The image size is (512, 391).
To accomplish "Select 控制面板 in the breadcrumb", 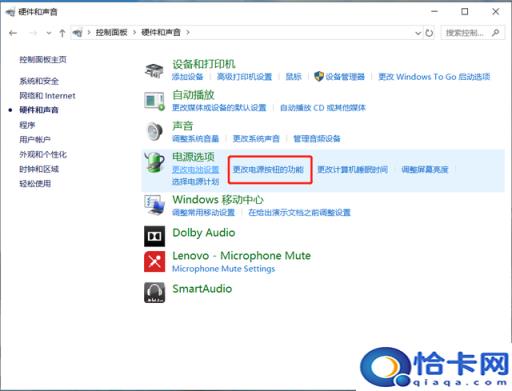I will click(112, 32).
